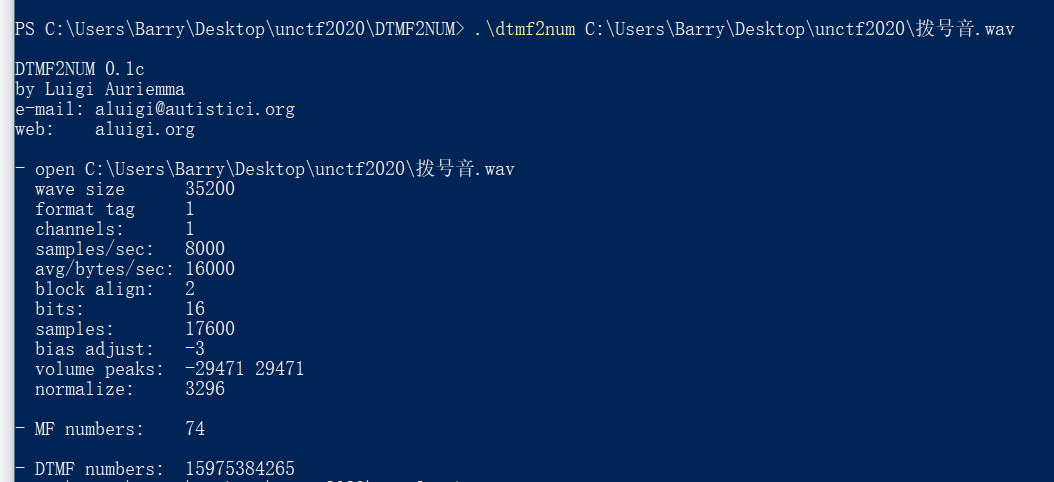This screenshot has height=482, width=1054.
Task: Select the samples/sec value 8000
Action: (x=205, y=249)
